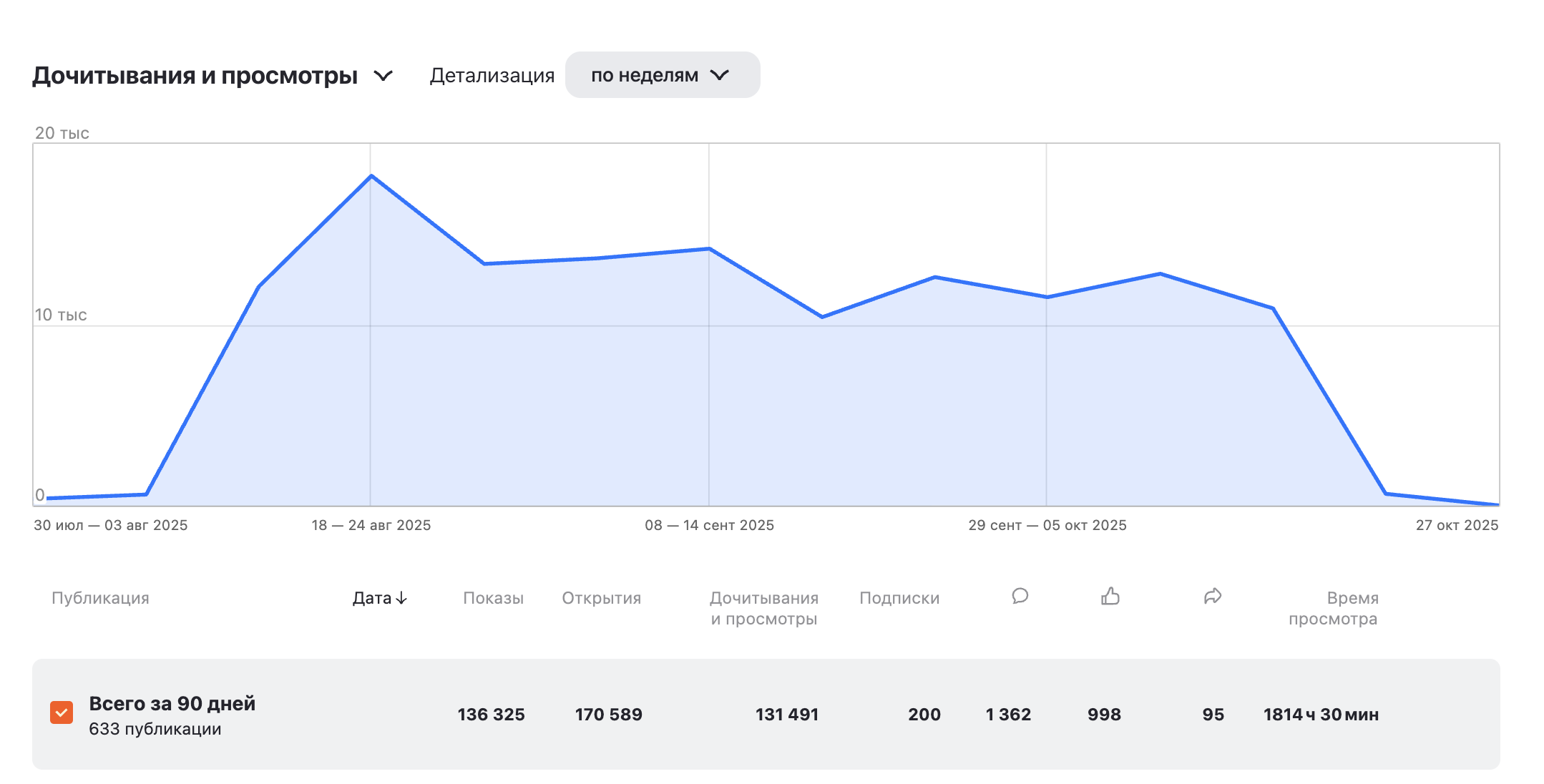This screenshot has height=784, width=1544.
Task: Click chart point at 29 сент — 05 окт
Action: coord(1047,297)
